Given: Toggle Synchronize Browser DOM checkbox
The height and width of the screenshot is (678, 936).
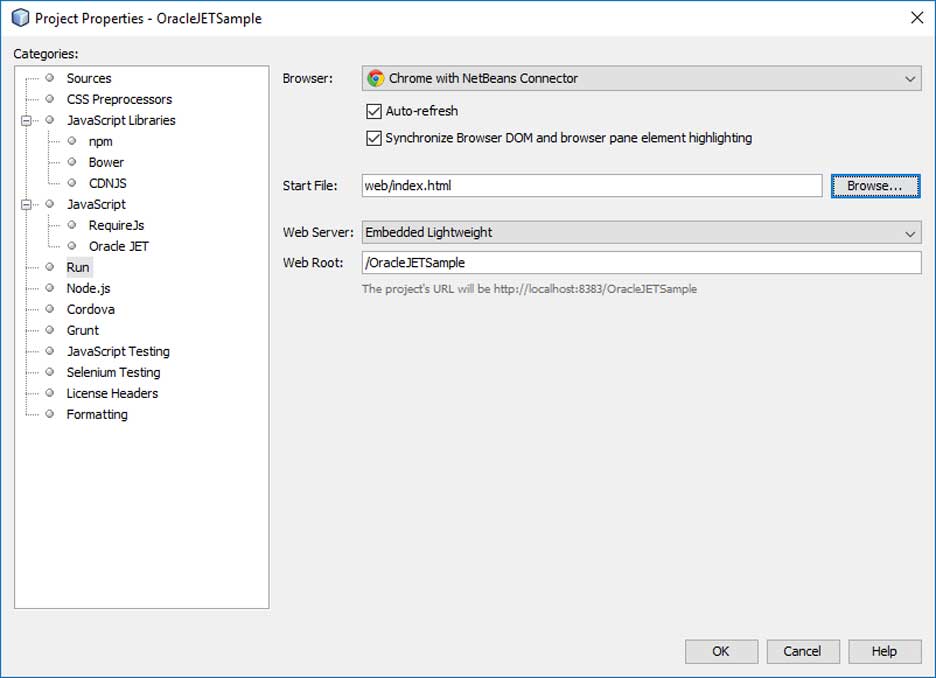Looking at the screenshot, I should [x=375, y=138].
